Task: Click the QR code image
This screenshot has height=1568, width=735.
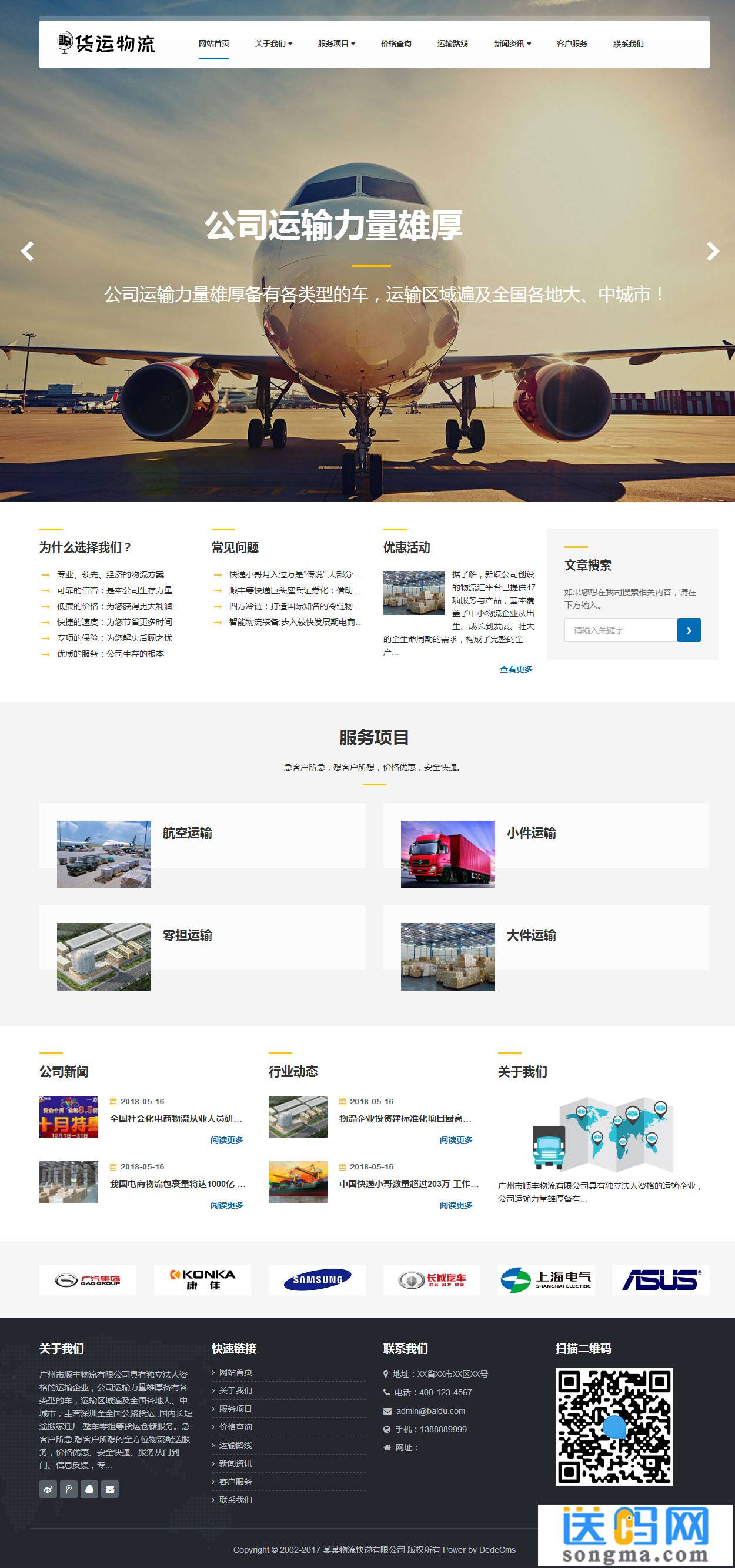Action: [614, 1427]
